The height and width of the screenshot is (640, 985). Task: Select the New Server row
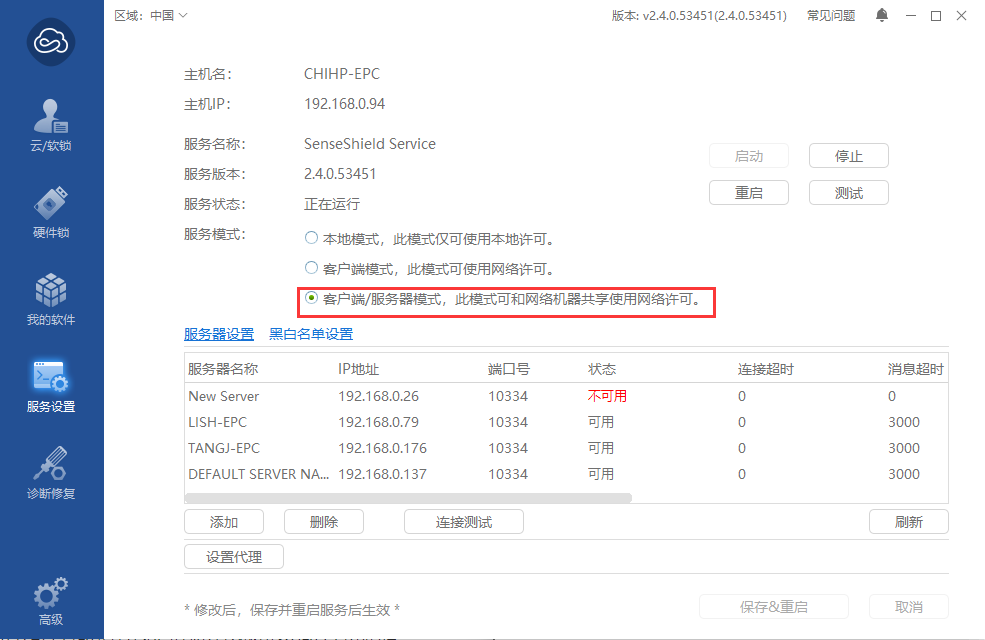(566, 396)
